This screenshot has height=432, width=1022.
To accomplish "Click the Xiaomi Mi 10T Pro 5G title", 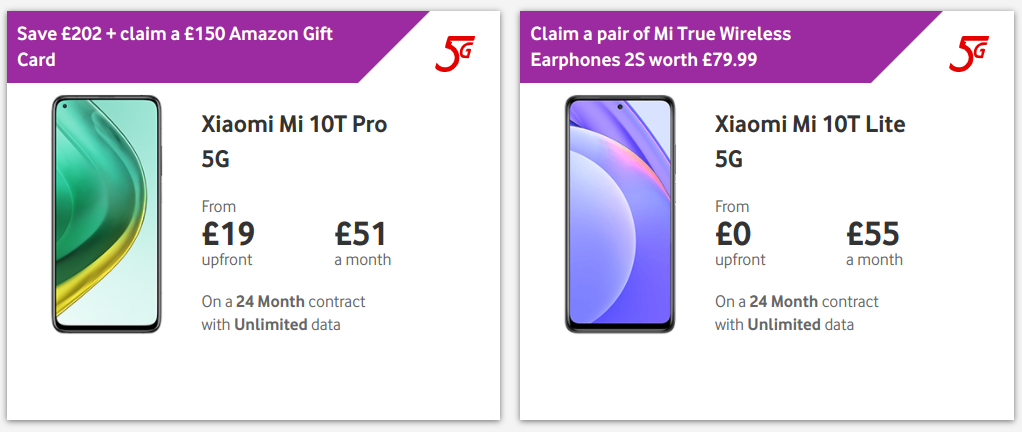I will click(x=295, y=141).
